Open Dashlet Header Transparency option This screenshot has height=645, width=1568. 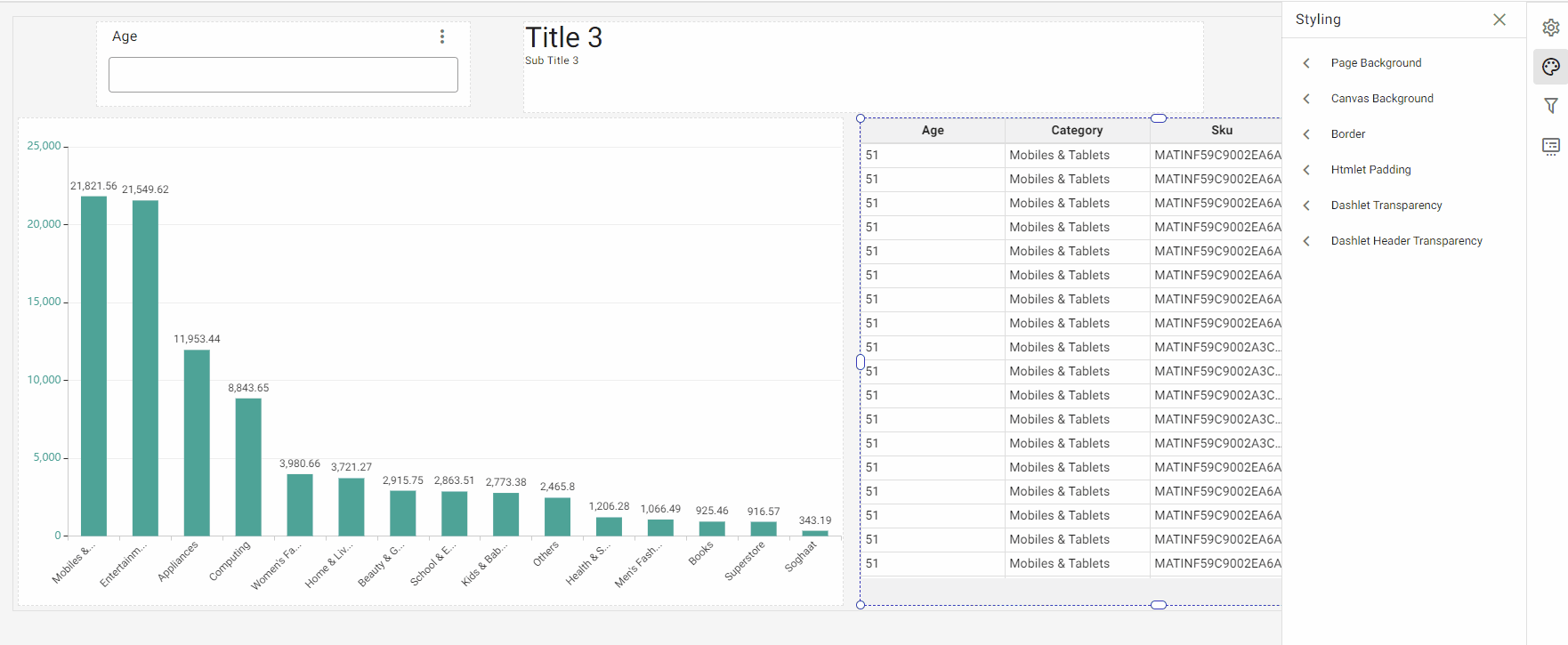pos(1406,241)
